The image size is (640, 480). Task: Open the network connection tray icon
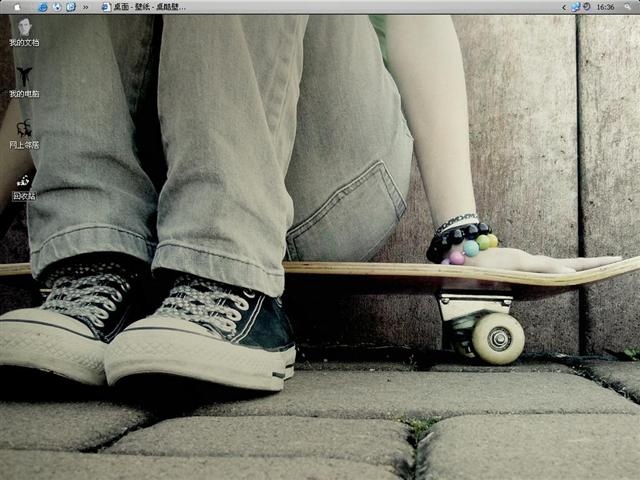pyautogui.click(x=576, y=7)
